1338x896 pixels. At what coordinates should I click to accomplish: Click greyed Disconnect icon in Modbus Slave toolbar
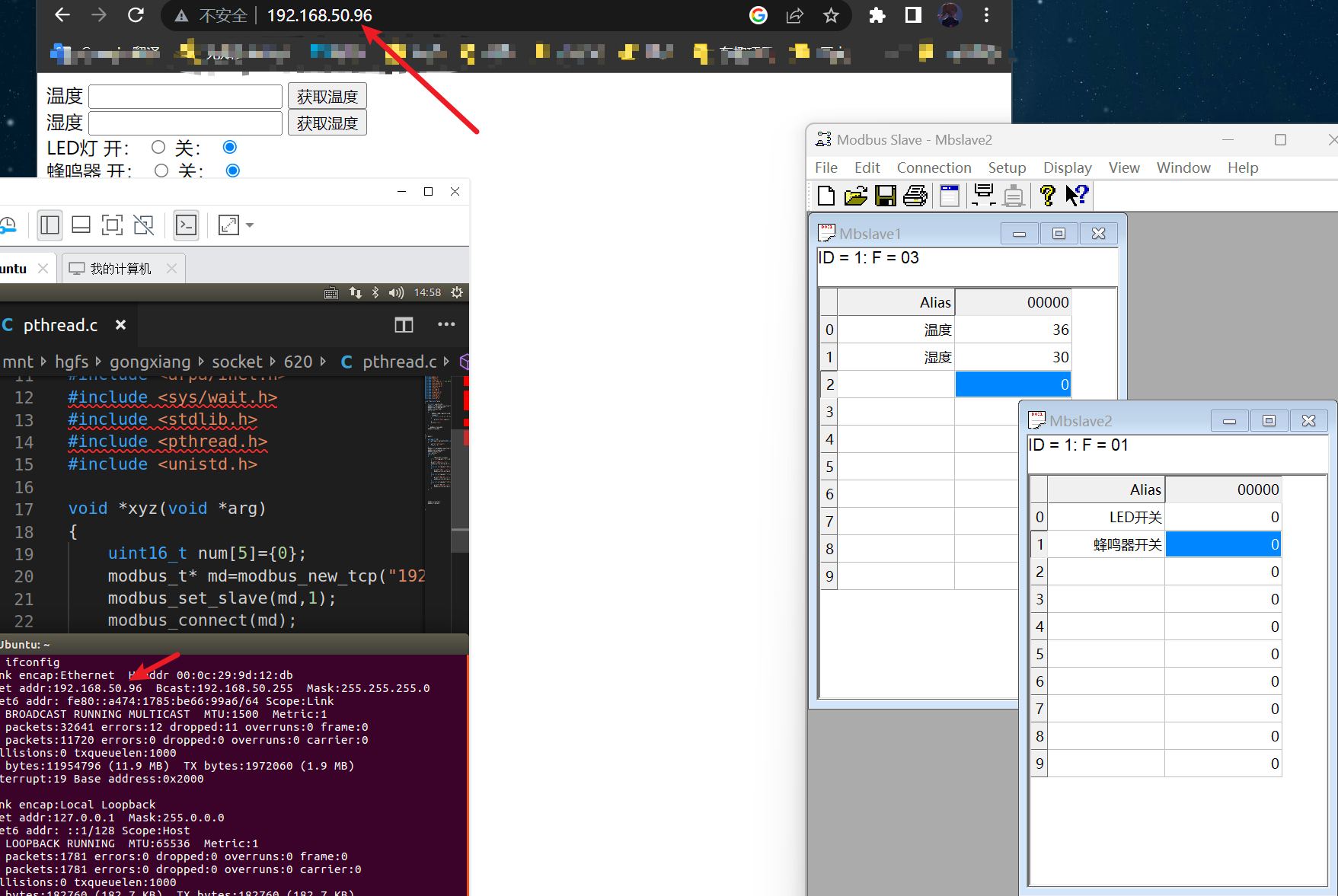[1014, 196]
